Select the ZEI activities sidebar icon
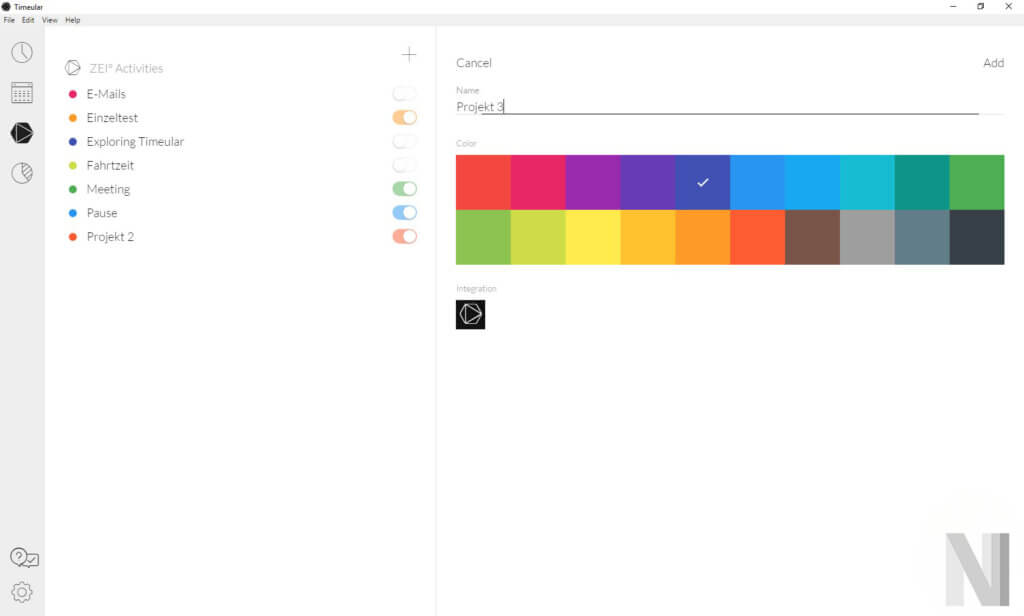Viewport: 1024px width, 616px height. click(x=21, y=133)
